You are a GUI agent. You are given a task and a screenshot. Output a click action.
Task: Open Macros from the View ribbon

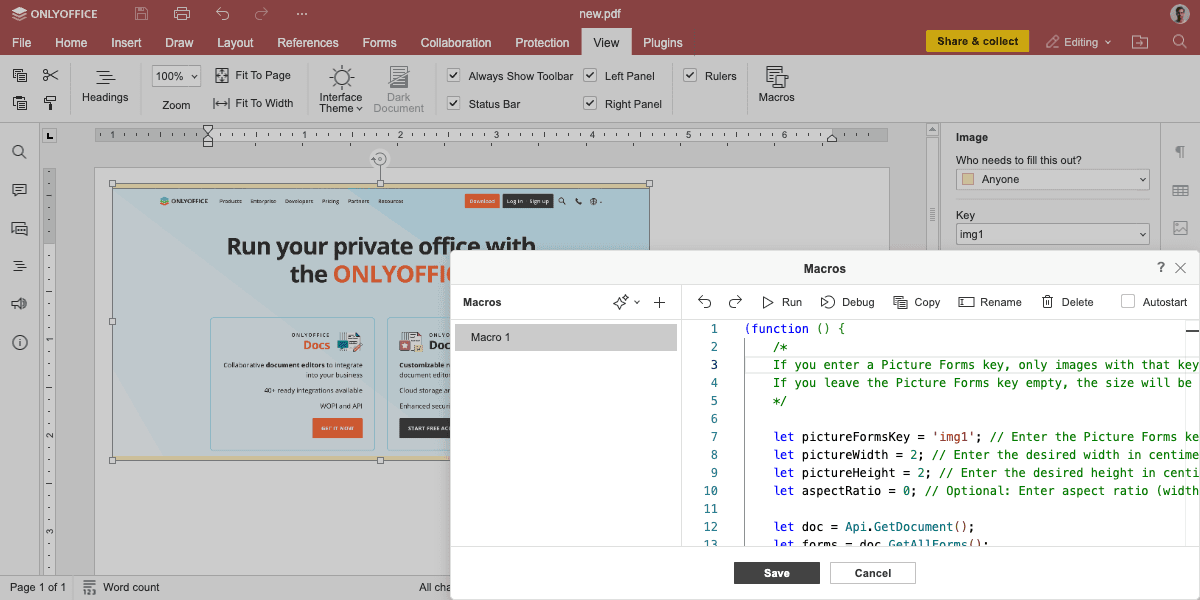pos(776,86)
